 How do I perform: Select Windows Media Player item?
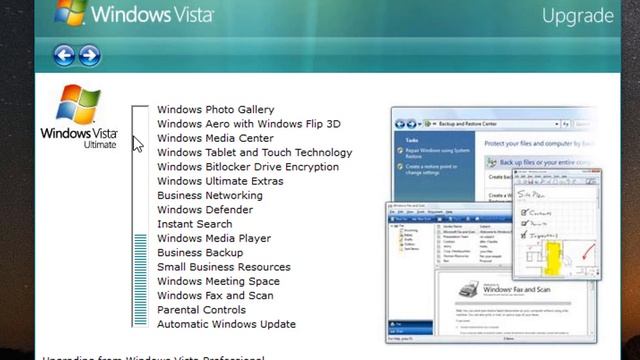(214, 238)
